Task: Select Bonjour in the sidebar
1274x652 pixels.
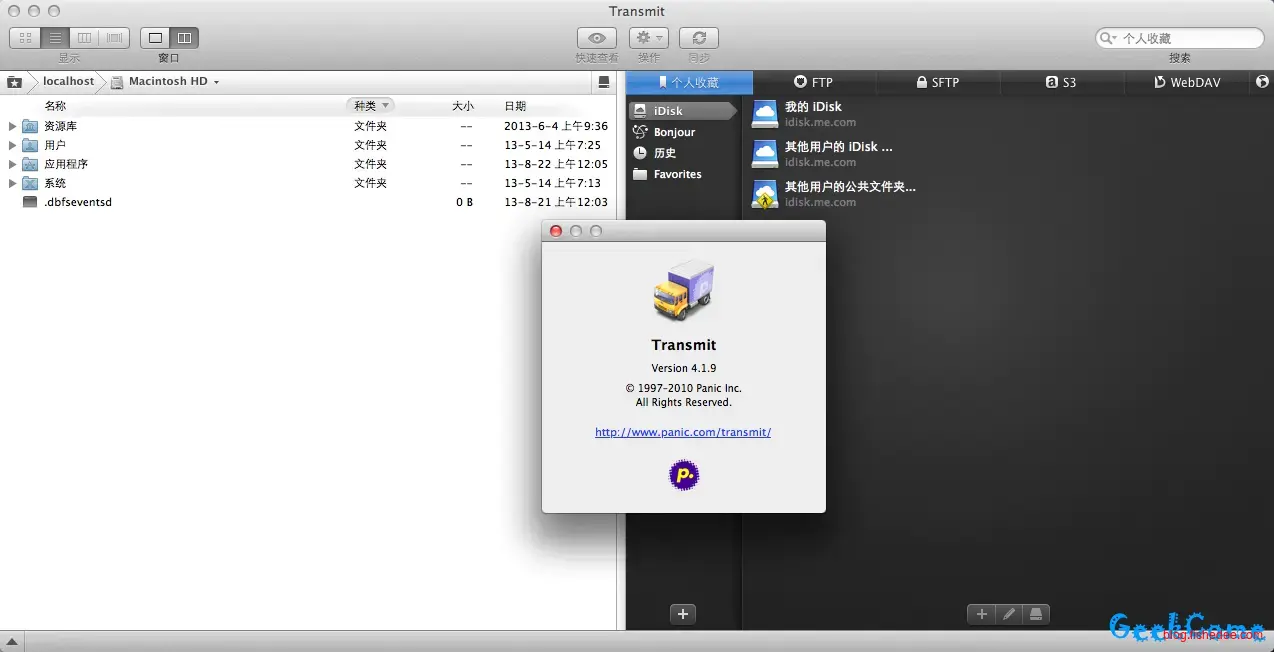Action: [x=674, y=132]
